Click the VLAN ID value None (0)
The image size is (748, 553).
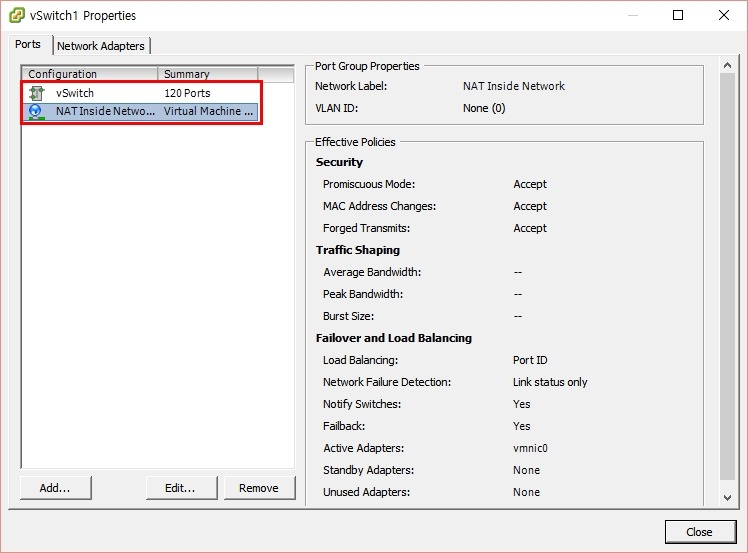tap(484, 108)
